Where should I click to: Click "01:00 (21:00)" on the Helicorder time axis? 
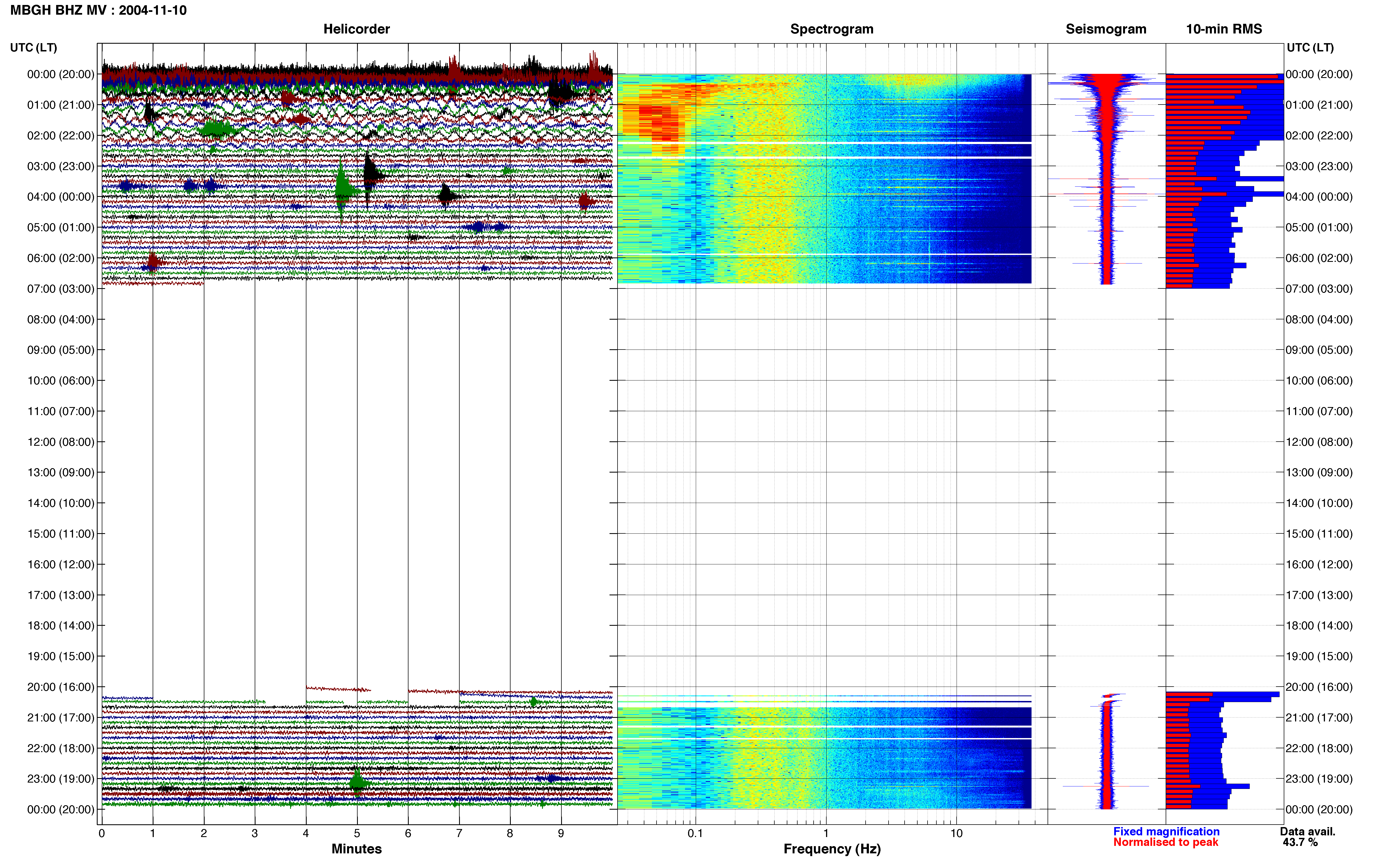(x=60, y=105)
